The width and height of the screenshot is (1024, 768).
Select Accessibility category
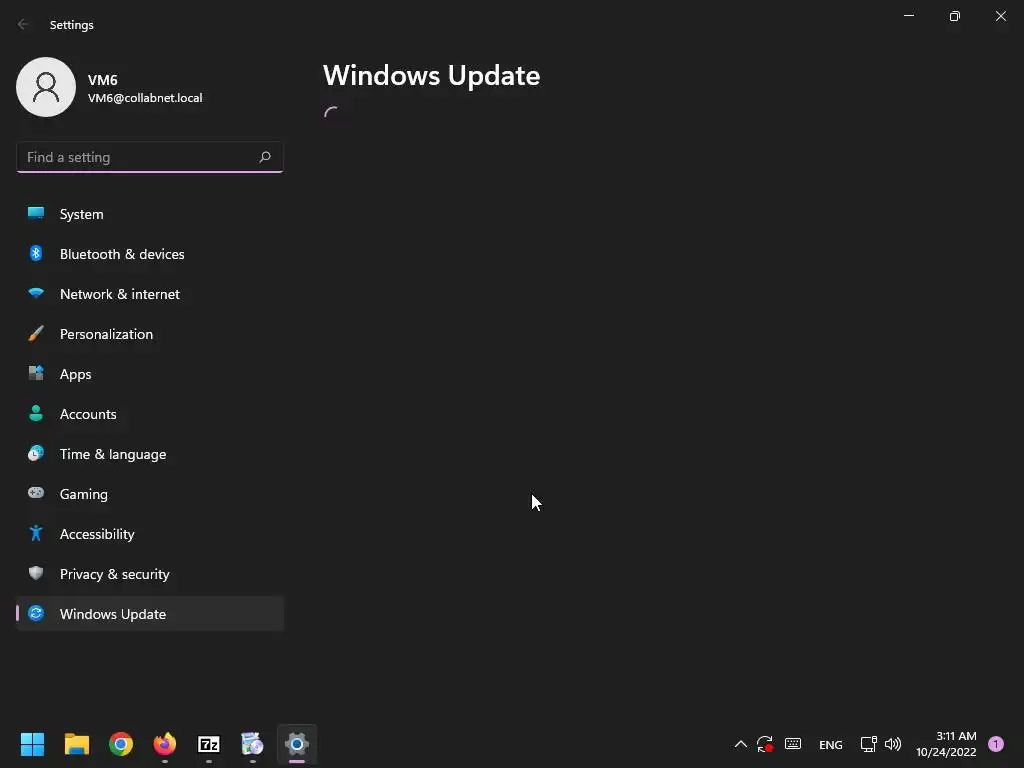pos(150,534)
